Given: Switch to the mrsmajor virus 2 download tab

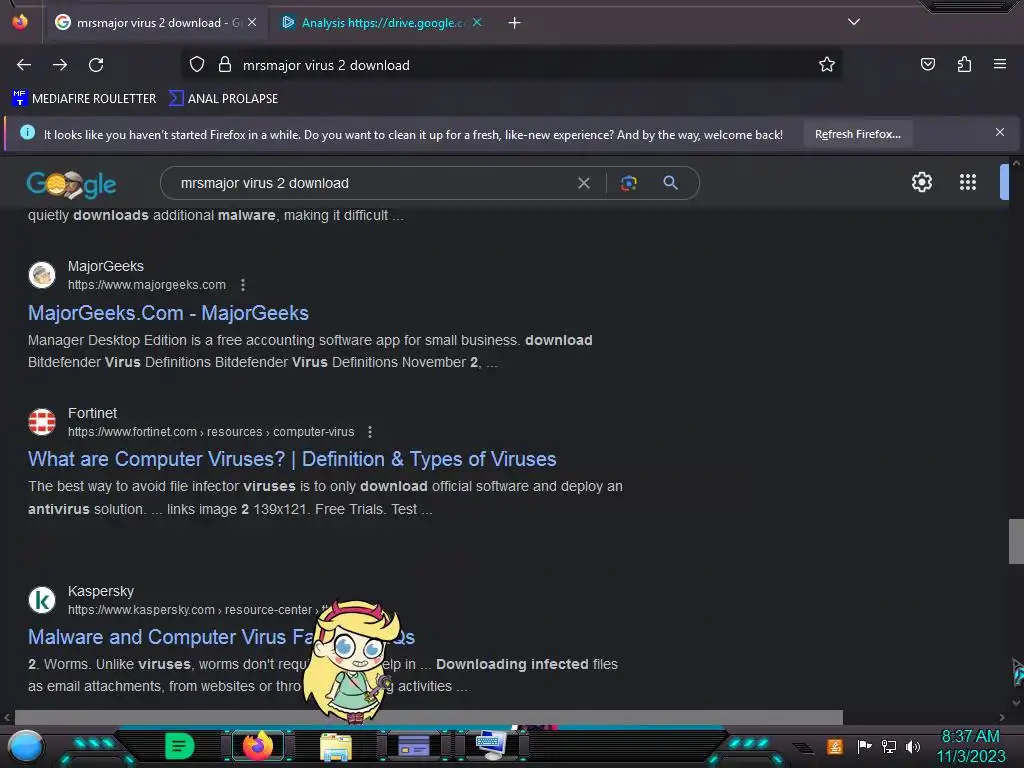Looking at the screenshot, I should tap(157, 23).
